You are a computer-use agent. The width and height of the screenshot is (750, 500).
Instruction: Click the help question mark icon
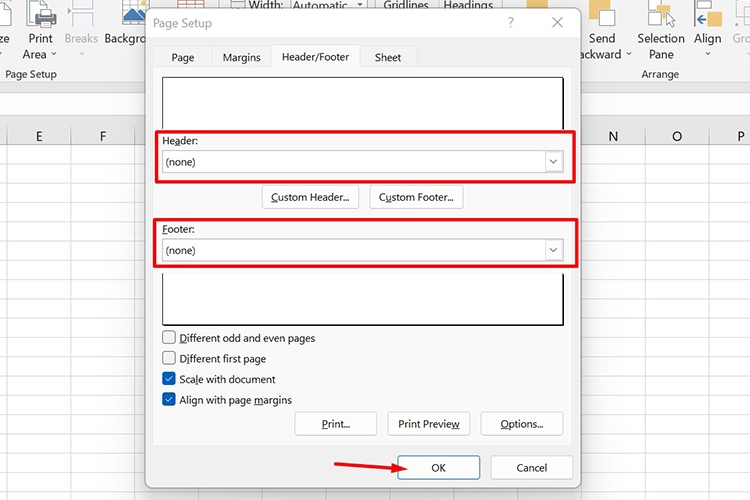tap(511, 22)
